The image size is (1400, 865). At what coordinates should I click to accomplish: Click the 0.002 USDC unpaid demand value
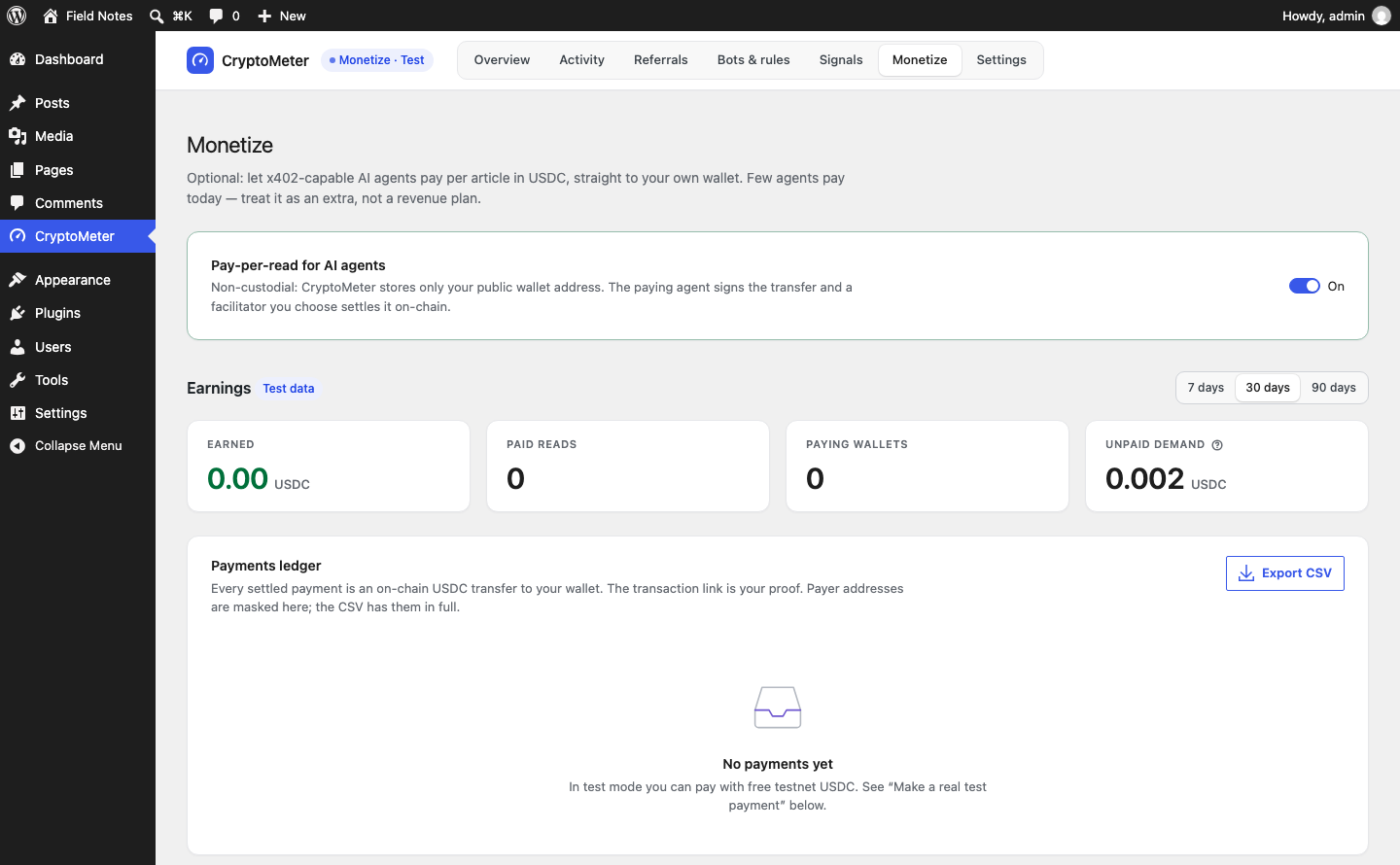coord(1166,478)
